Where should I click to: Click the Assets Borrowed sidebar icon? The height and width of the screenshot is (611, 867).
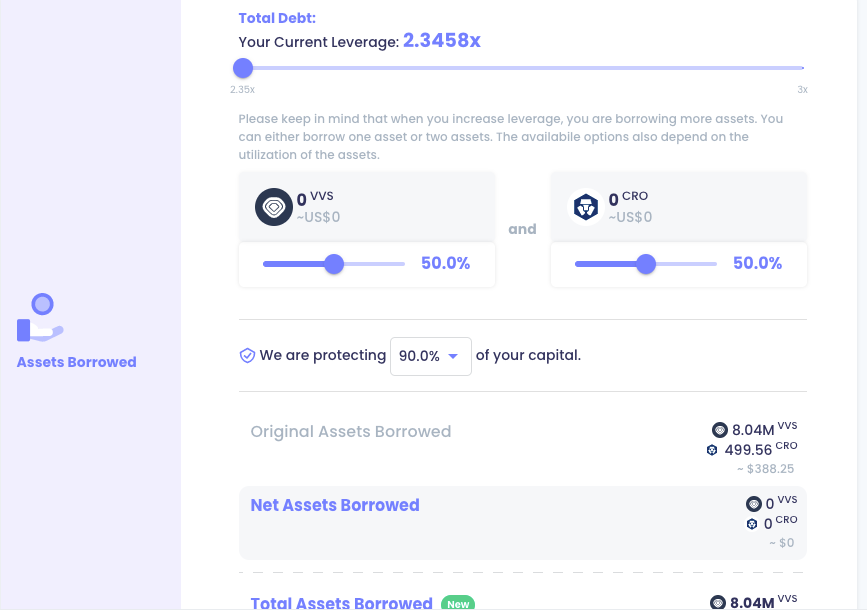point(40,317)
